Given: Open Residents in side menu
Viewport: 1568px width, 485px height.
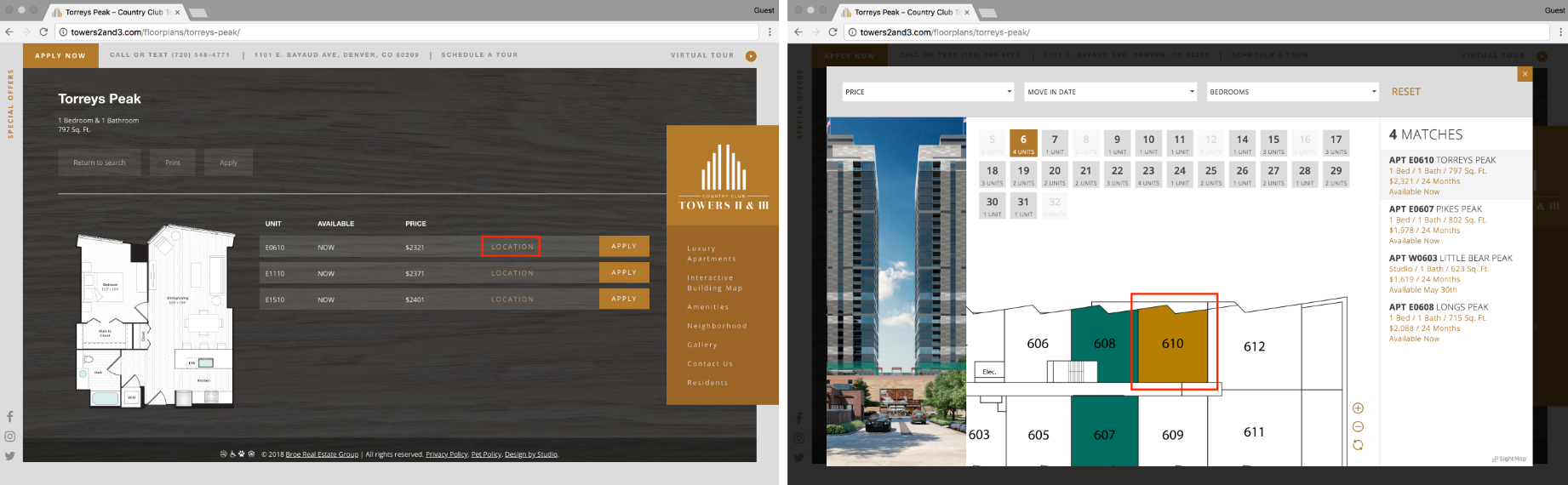Looking at the screenshot, I should 707,383.
